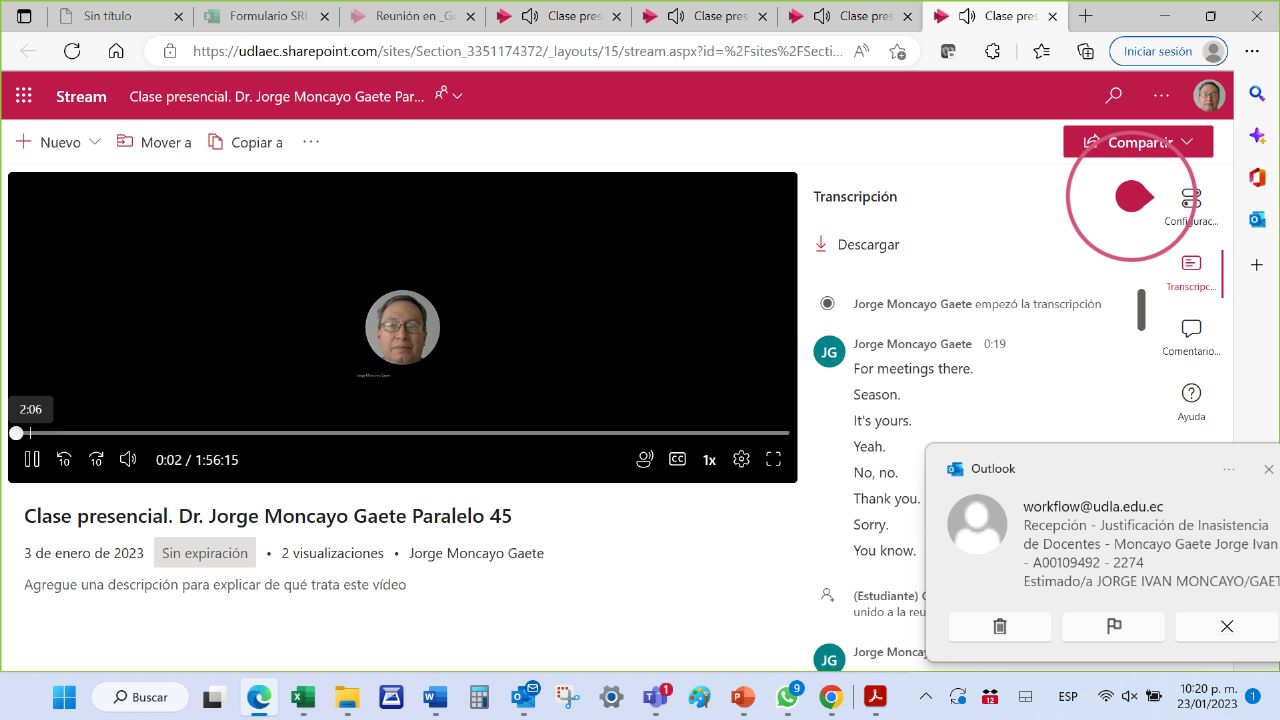
Task: Skip back 10 seconds in video
Action: (64, 460)
